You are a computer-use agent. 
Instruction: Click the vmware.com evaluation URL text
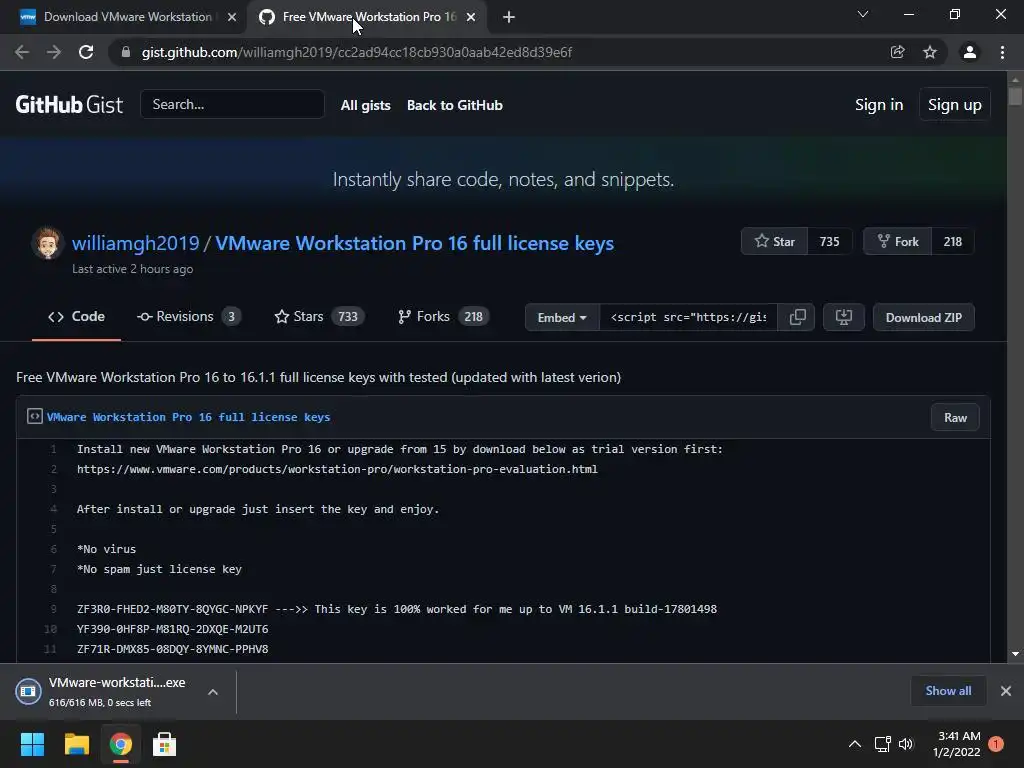click(x=337, y=469)
